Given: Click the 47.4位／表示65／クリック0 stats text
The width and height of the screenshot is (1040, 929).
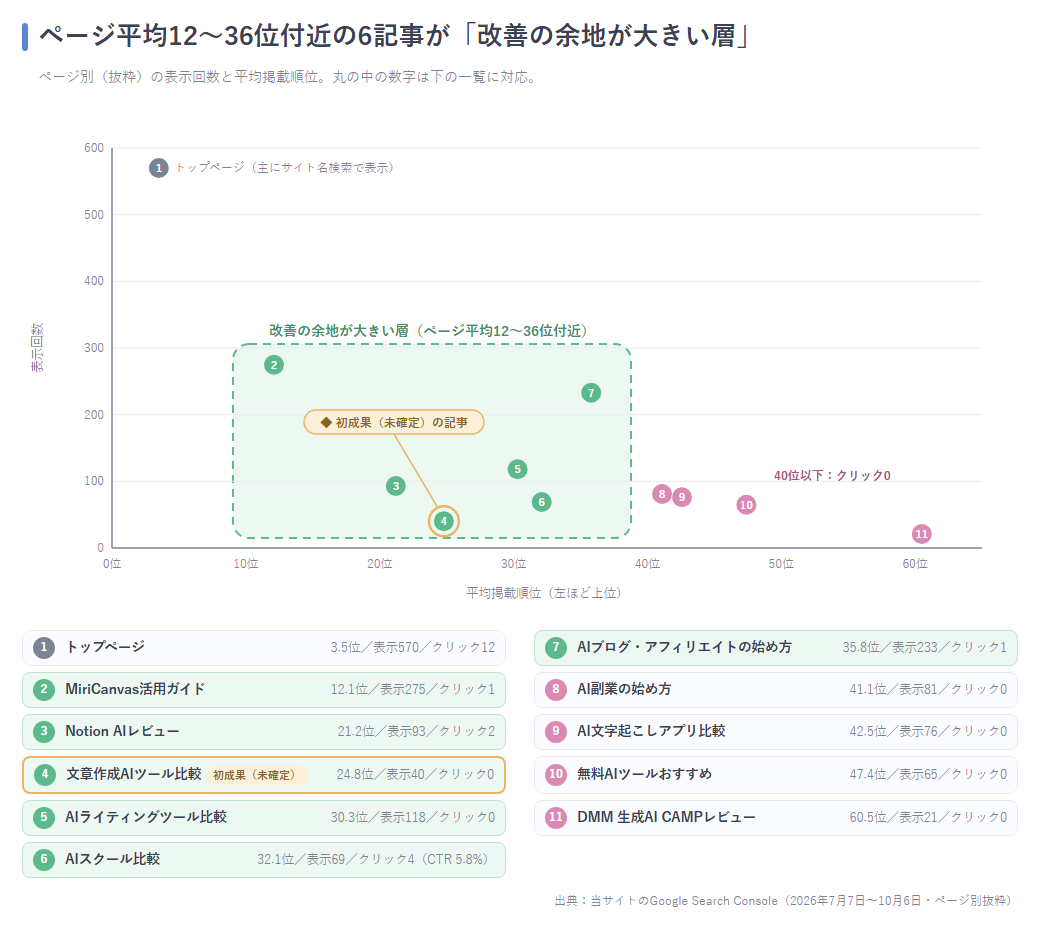Looking at the screenshot, I should pyautogui.click(x=928, y=774).
